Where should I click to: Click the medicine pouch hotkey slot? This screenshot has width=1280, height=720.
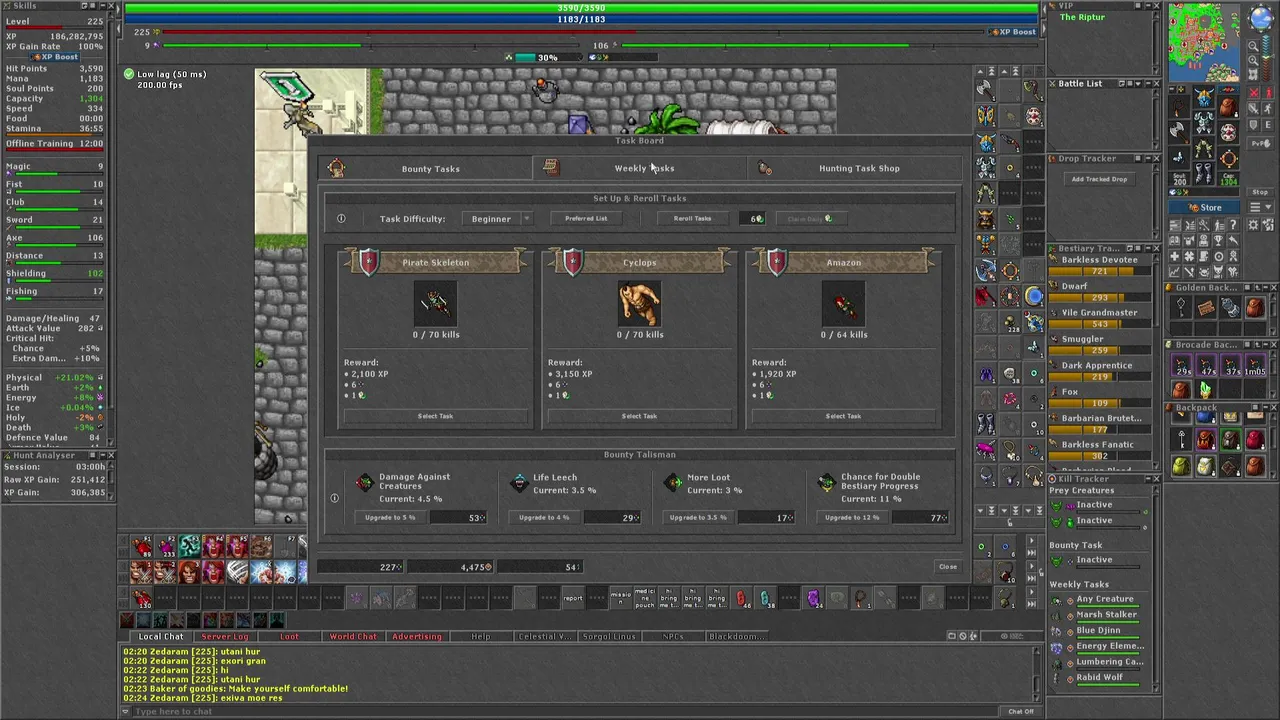pos(645,598)
